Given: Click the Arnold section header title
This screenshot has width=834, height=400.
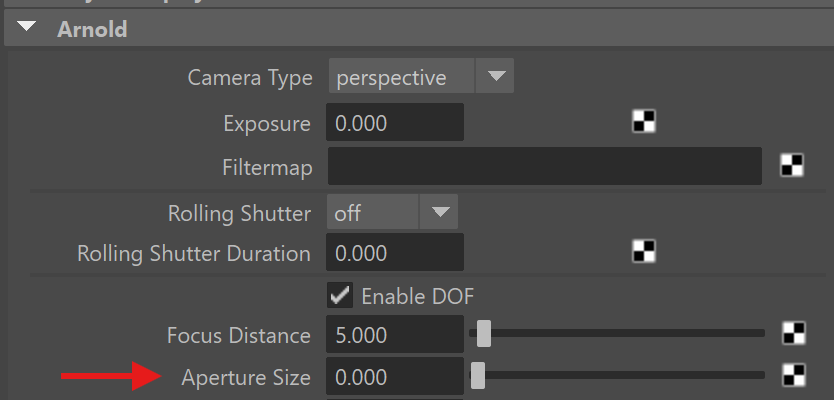Looking at the screenshot, I should point(91,29).
